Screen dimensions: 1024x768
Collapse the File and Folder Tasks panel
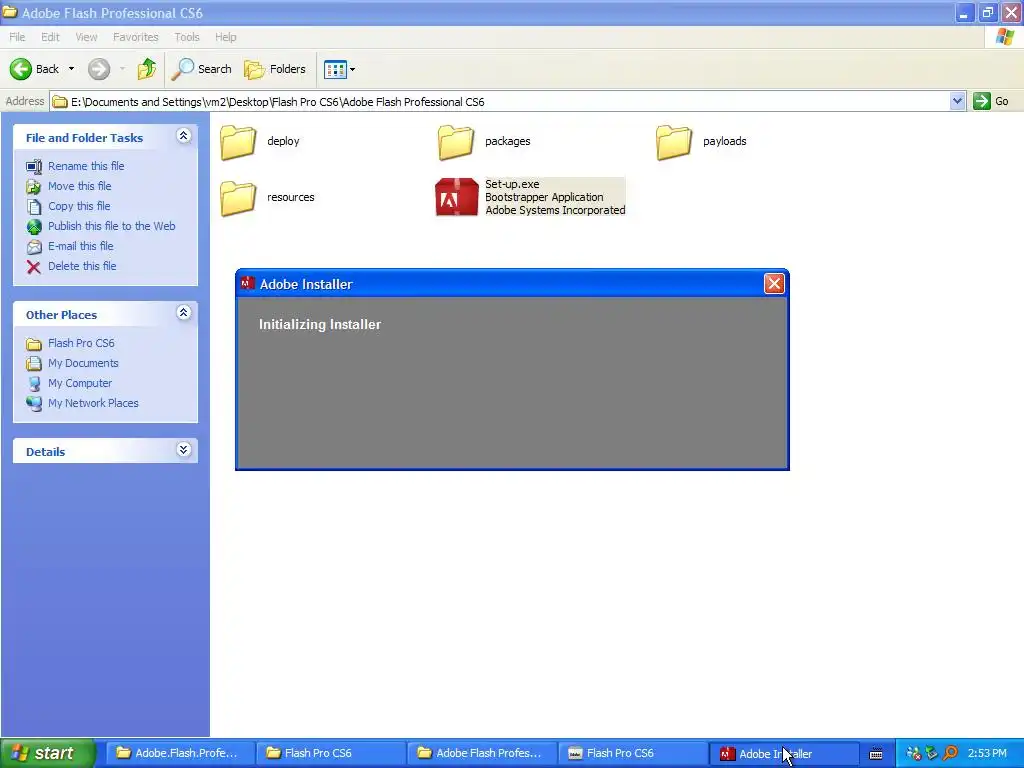[x=184, y=136]
